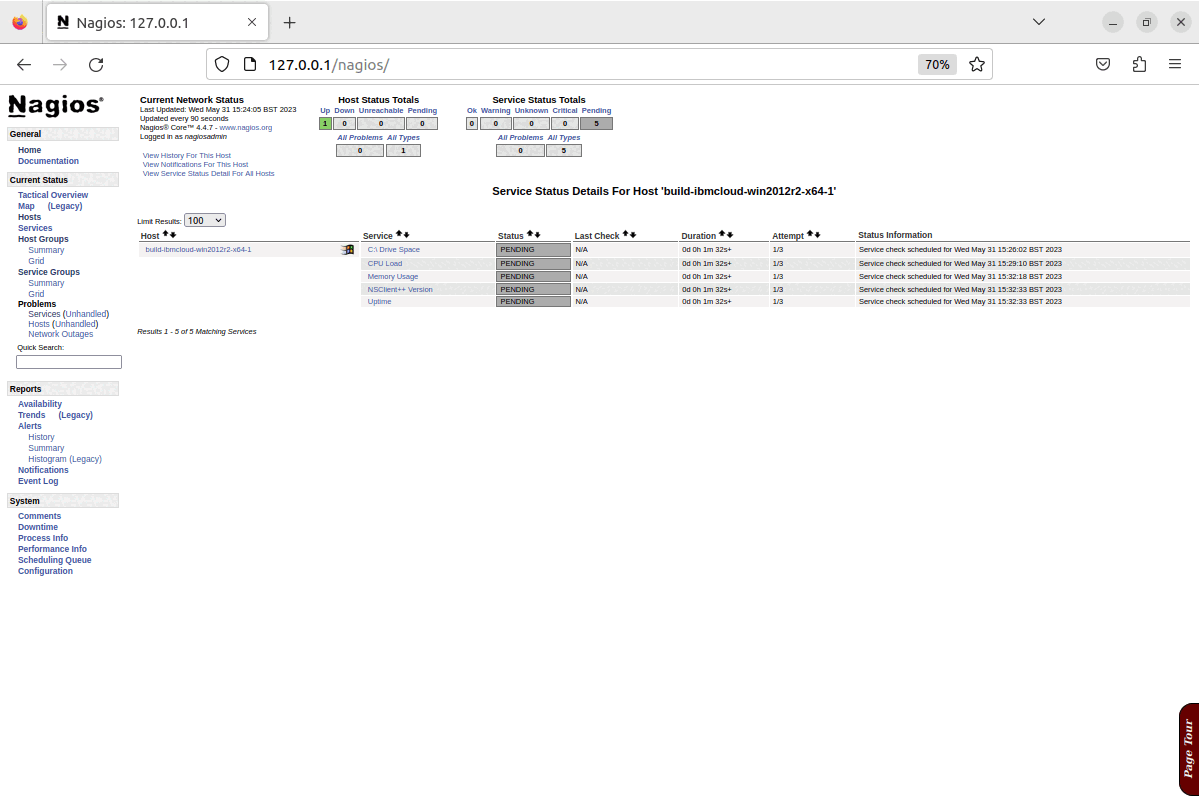Switch to the Nagios: 127.0.0.1 browser tab
The width and height of the screenshot is (1199, 810).
tap(150, 21)
